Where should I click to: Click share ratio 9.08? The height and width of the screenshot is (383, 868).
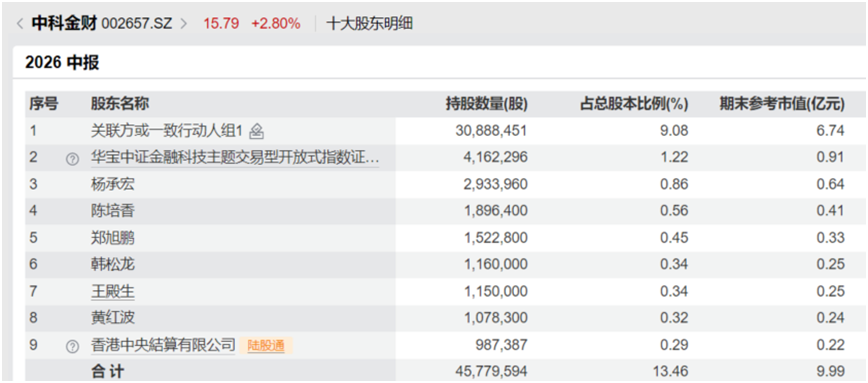pyautogui.click(x=674, y=131)
